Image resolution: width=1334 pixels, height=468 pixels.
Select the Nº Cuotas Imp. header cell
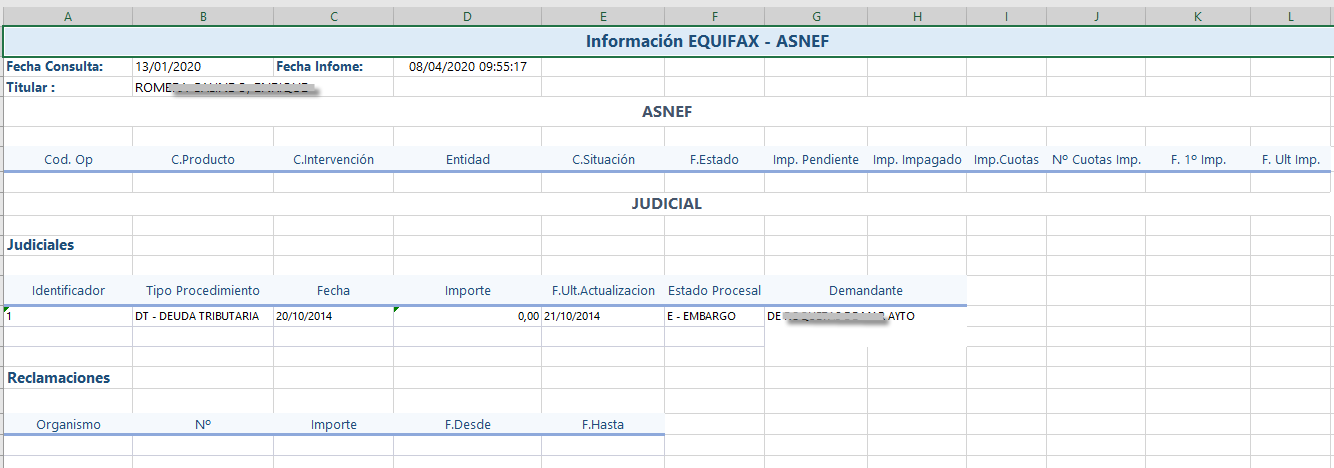tap(1096, 159)
